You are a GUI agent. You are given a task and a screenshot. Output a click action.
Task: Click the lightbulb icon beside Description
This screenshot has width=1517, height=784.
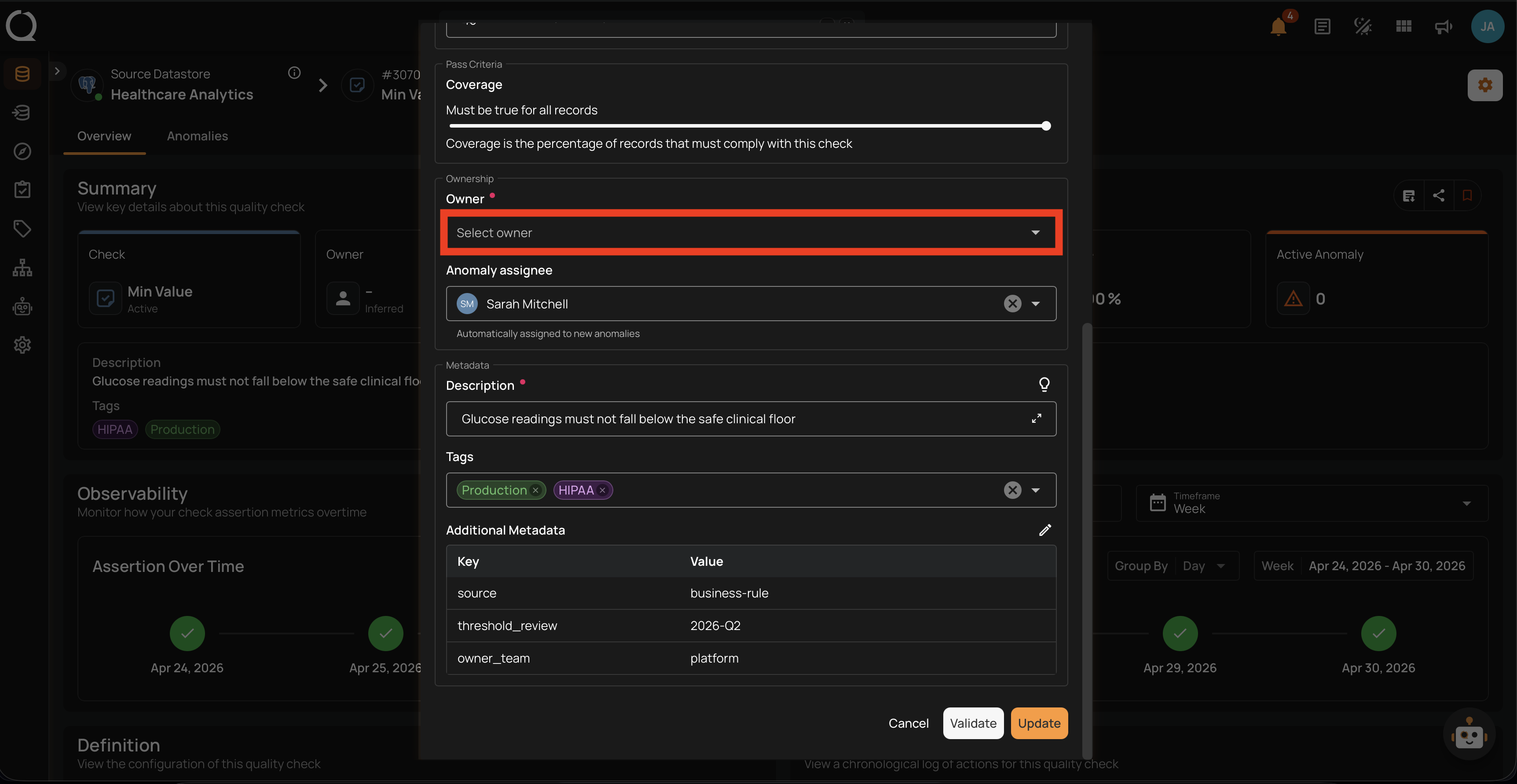pos(1044,385)
